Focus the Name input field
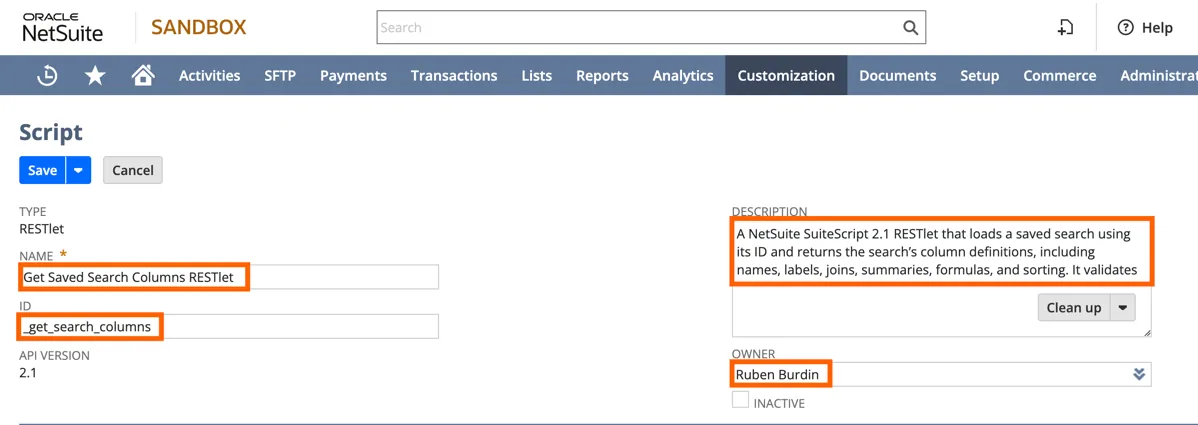The width and height of the screenshot is (1198, 425). click(x=228, y=277)
